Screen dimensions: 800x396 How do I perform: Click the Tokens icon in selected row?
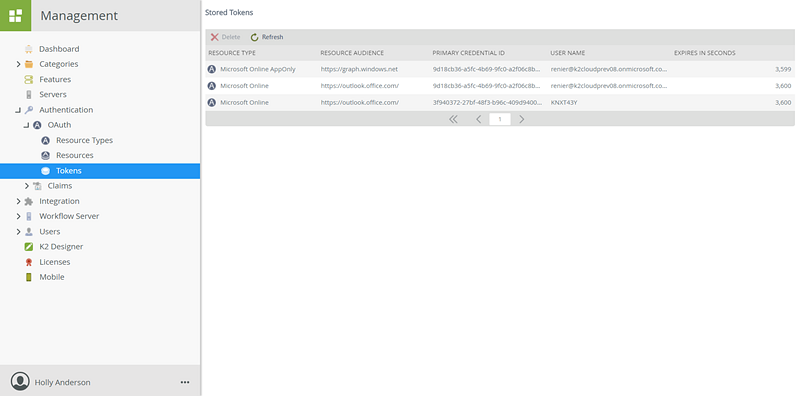tap(45, 171)
